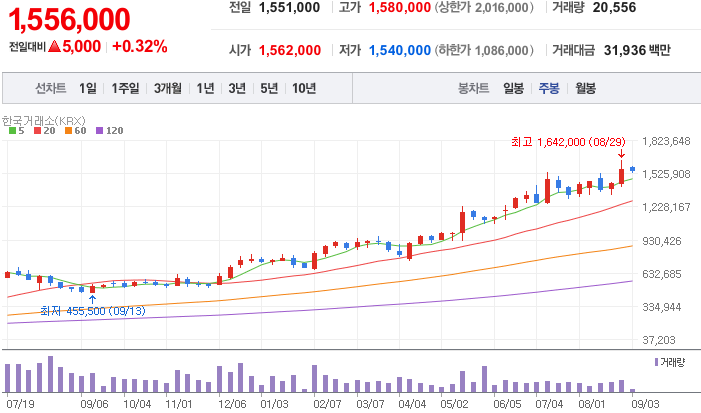Click the green 5-period moving average swatch
The width and height of the screenshot is (701, 413).
11,131
